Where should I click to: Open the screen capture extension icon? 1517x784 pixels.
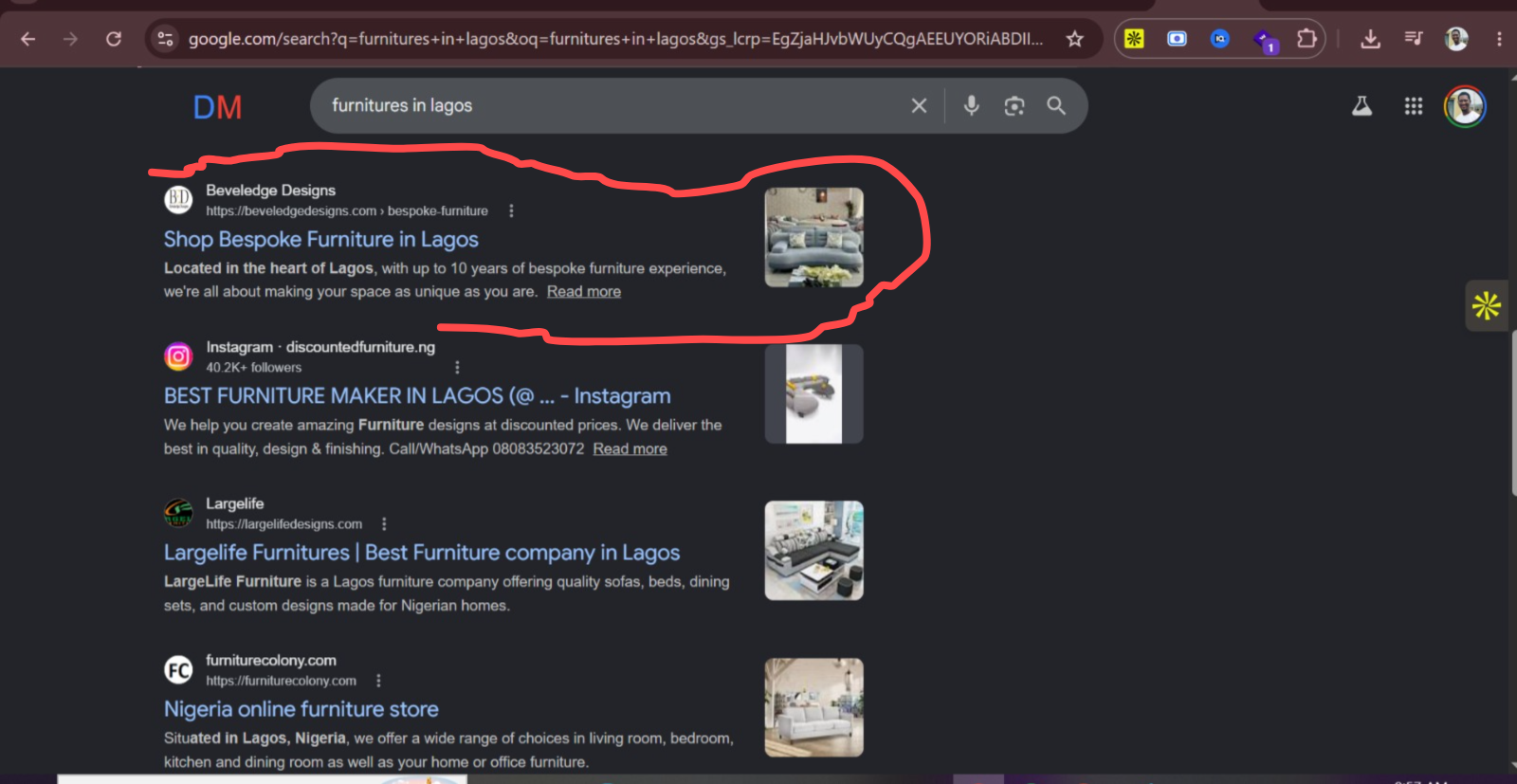tap(1177, 39)
